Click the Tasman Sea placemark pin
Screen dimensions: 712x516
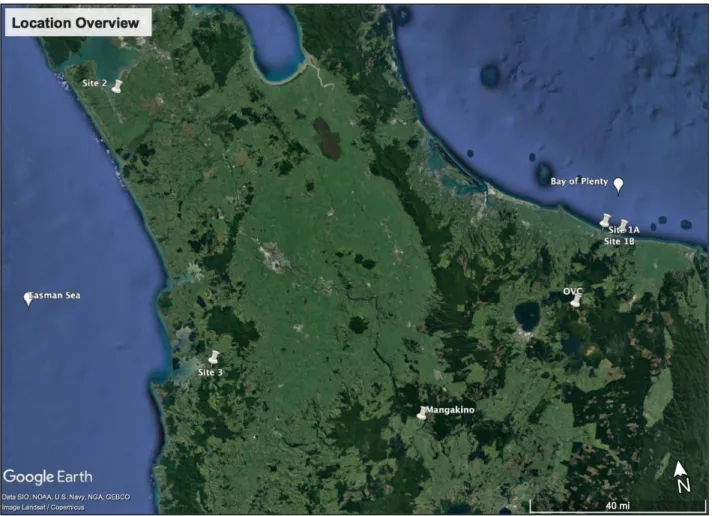(28, 300)
